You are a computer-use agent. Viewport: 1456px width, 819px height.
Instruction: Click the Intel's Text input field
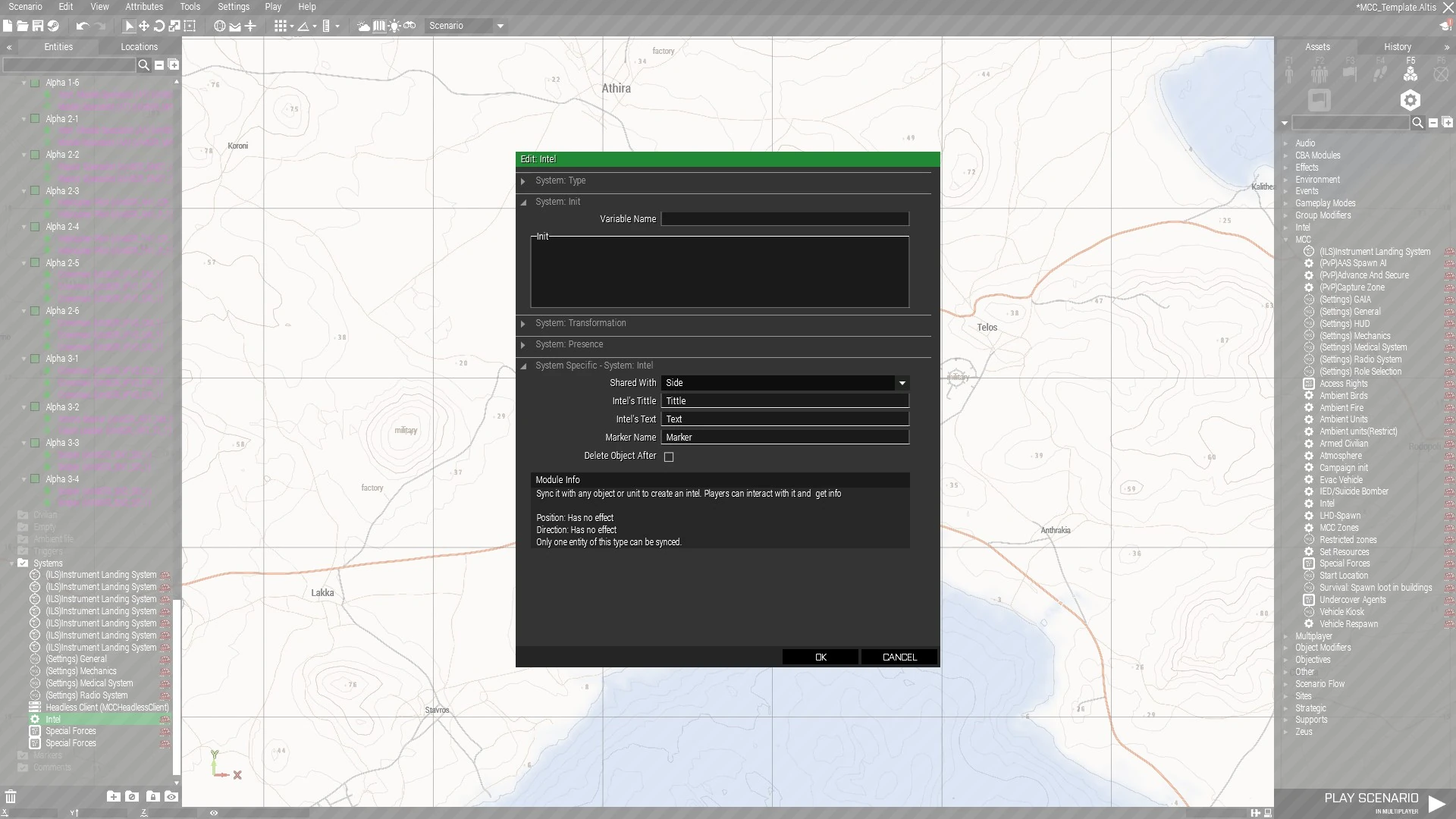[785, 419]
